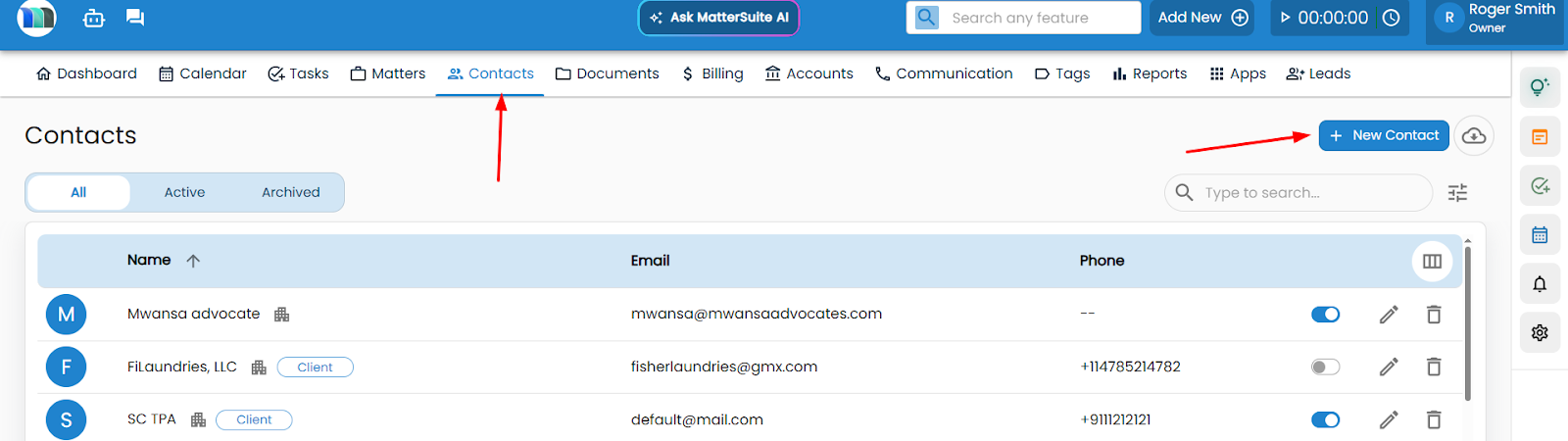Open the Roger Smith profile menu

point(1494,19)
